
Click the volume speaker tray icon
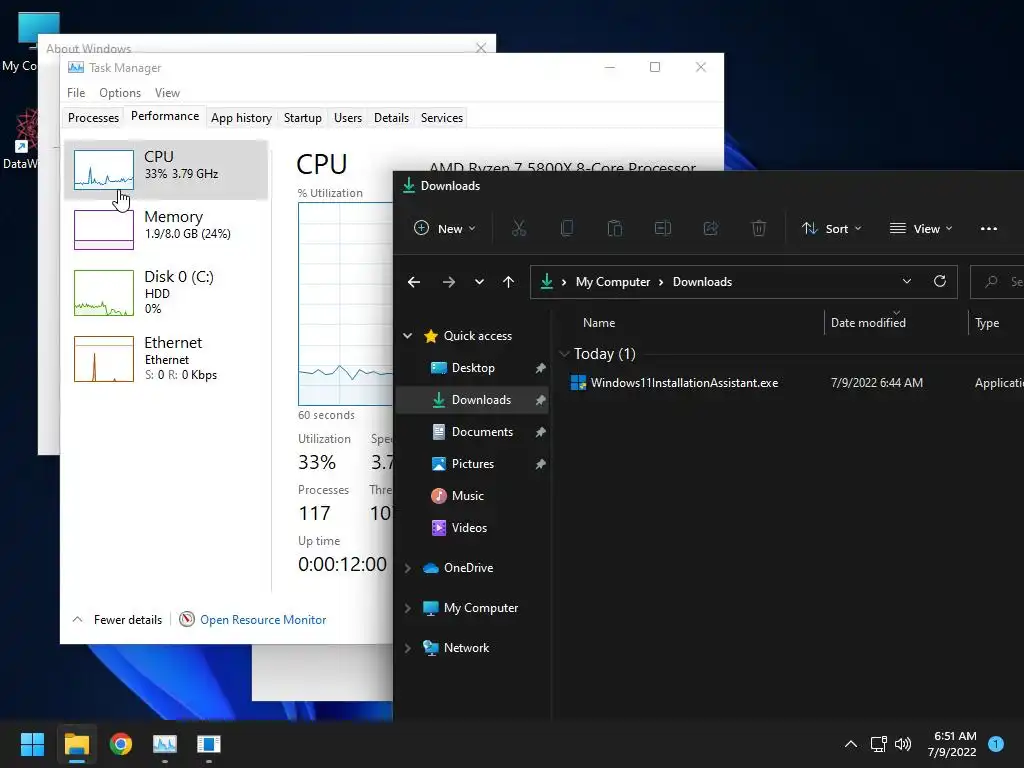click(x=903, y=744)
